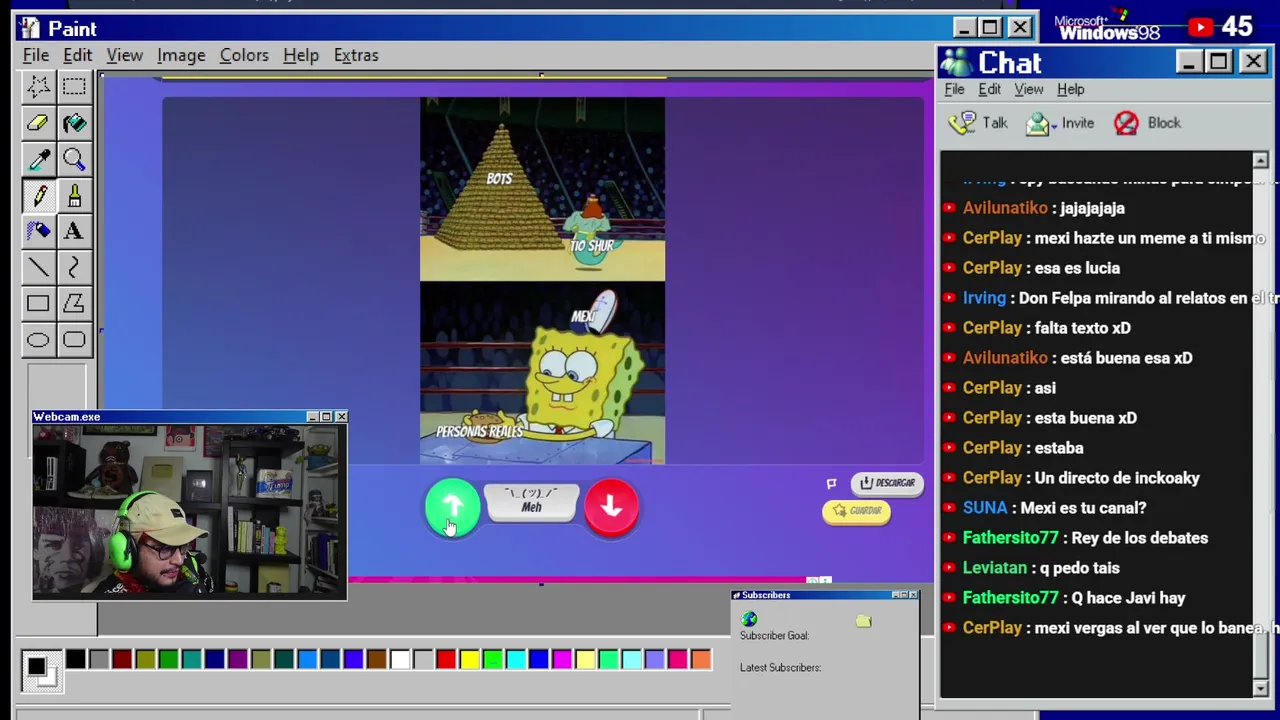Screen dimensions: 1280x720
Task: Choose the Fill With Color bucket
Action: pyautogui.click(x=74, y=123)
